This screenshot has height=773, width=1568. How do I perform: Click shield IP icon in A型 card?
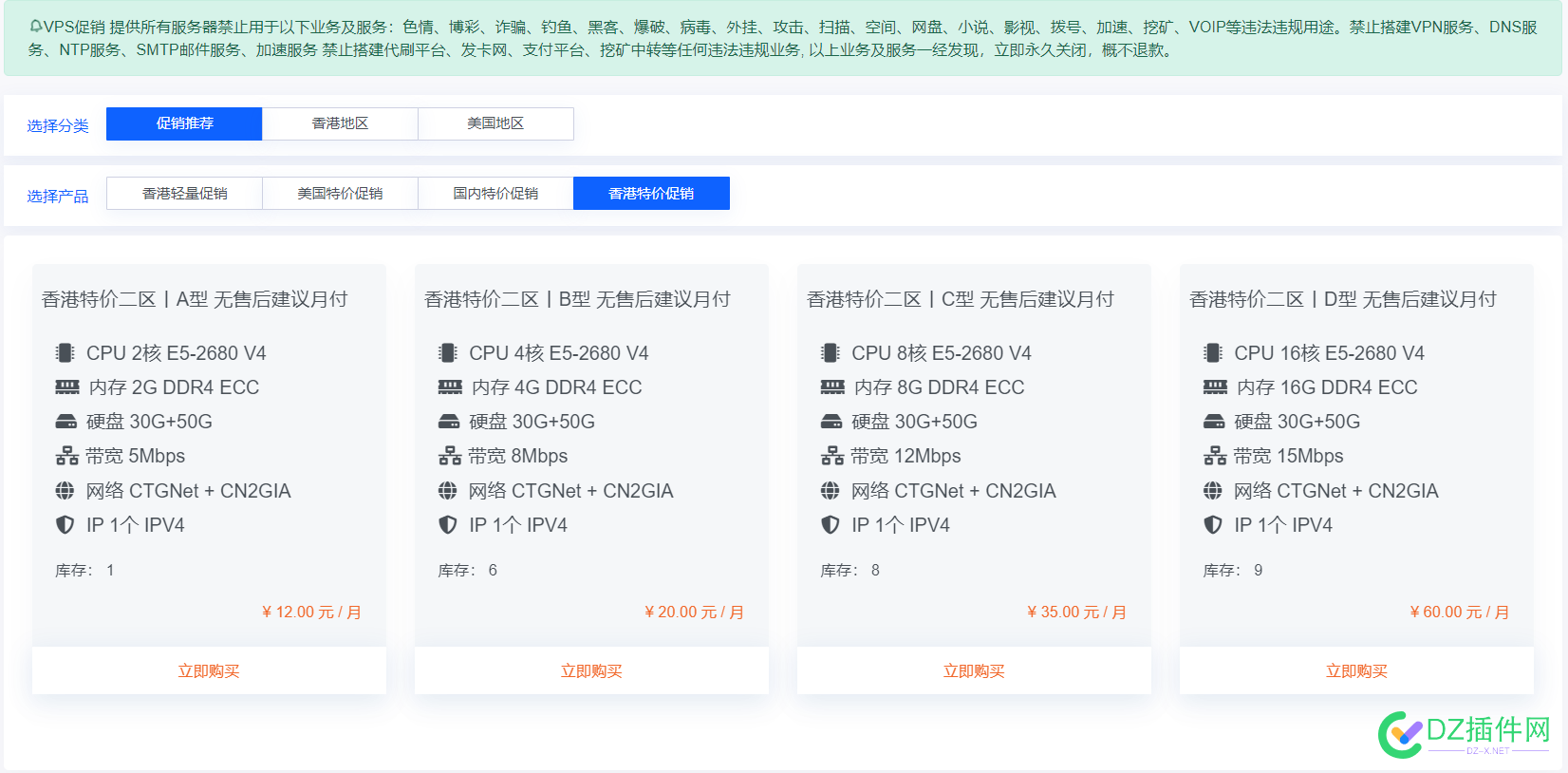tap(65, 525)
